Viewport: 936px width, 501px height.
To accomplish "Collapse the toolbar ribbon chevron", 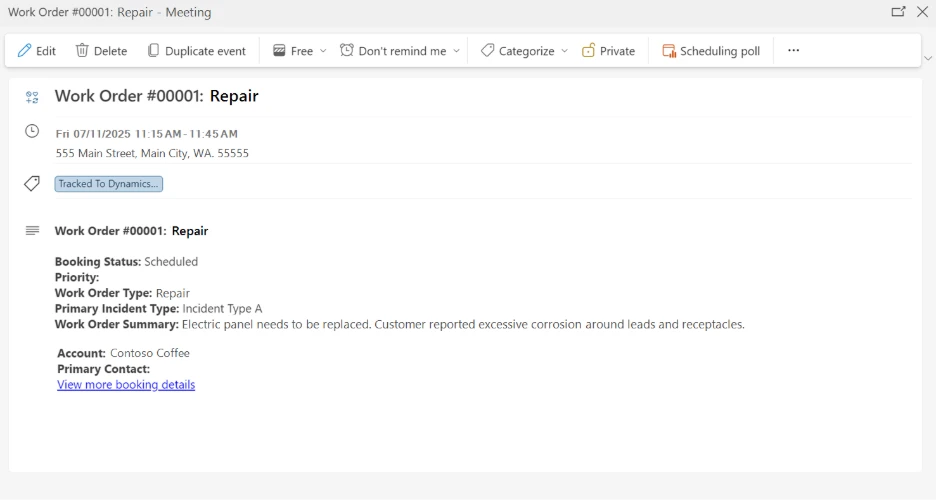I will tap(928, 58).
